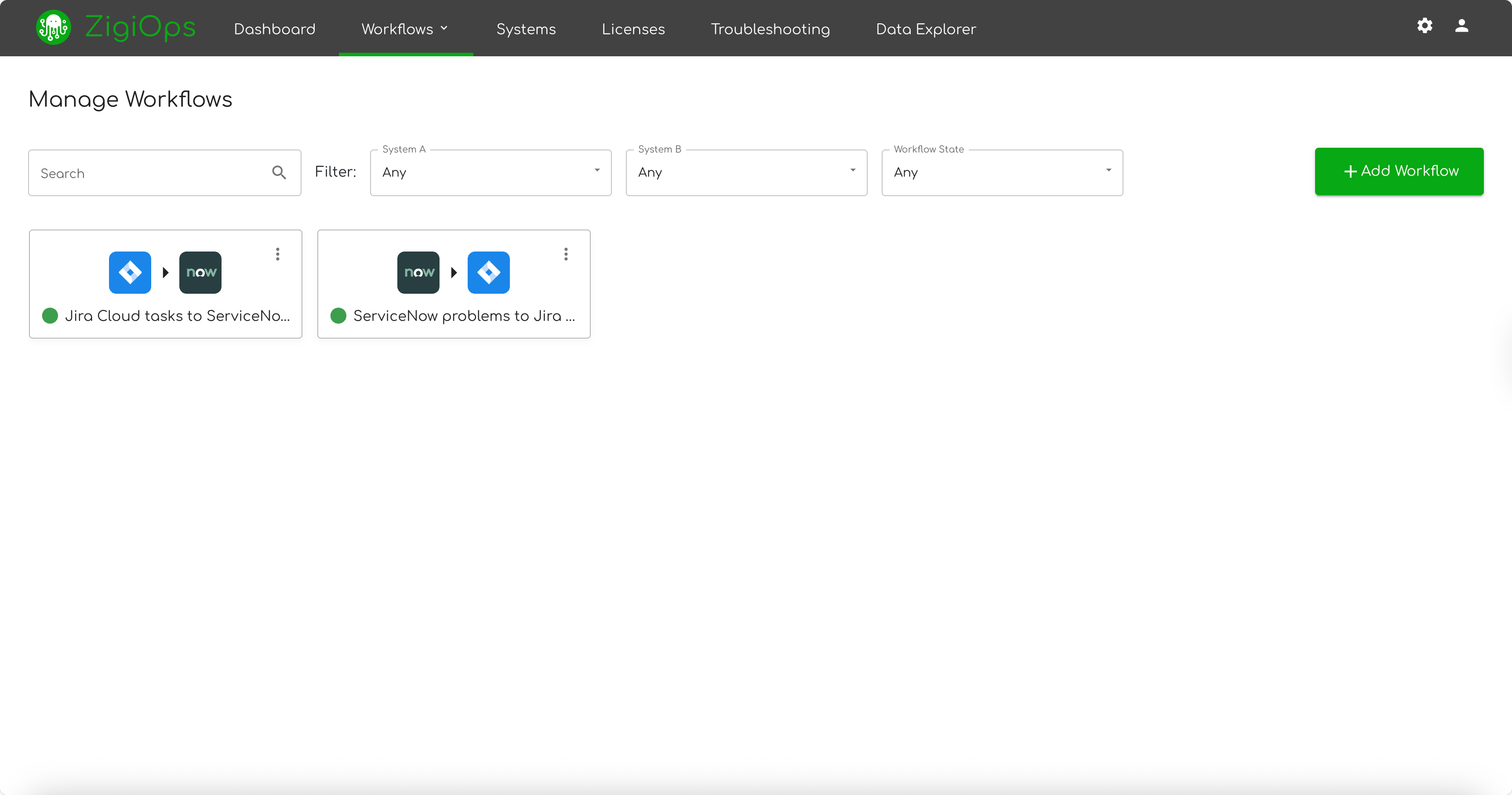Open settings via the gear icon
This screenshot has height=795, width=1512.
tap(1425, 25)
